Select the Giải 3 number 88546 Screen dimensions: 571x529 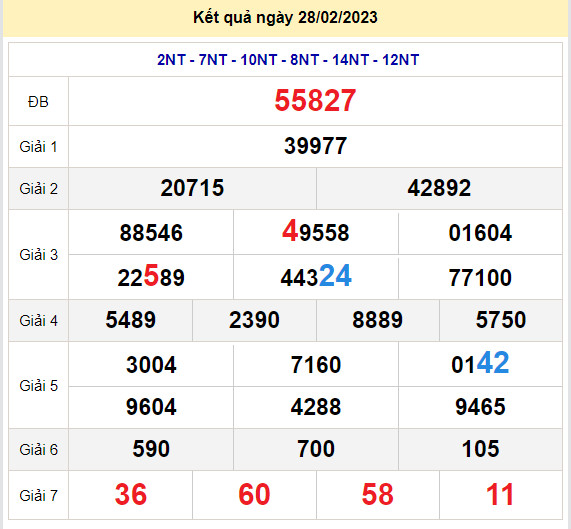(151, 233)
